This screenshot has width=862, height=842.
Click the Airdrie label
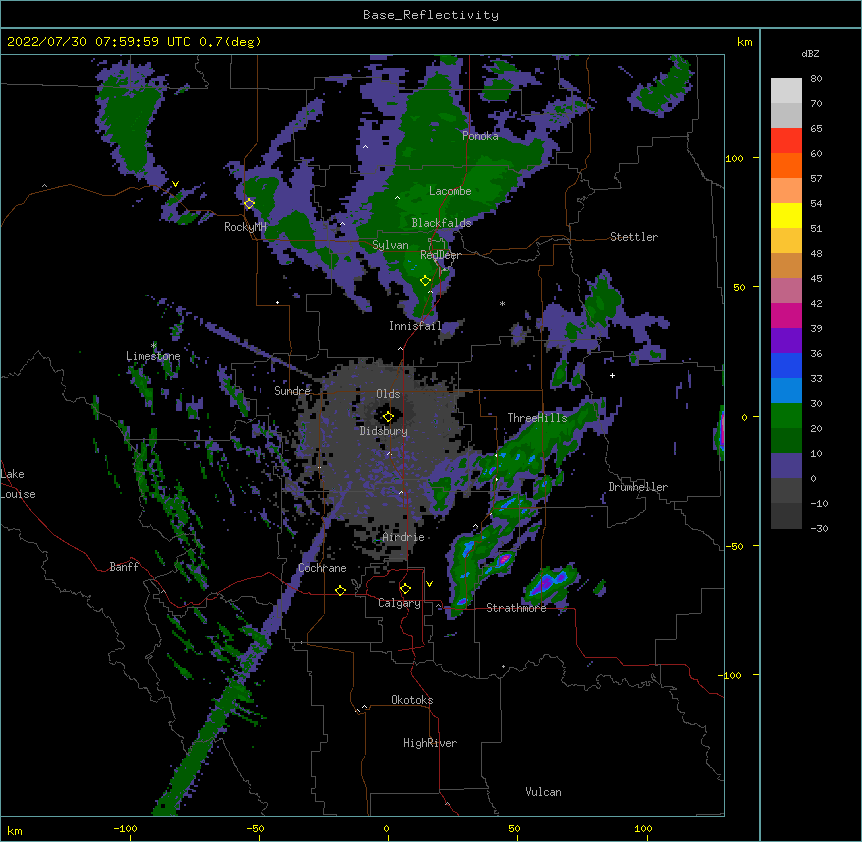403,537
